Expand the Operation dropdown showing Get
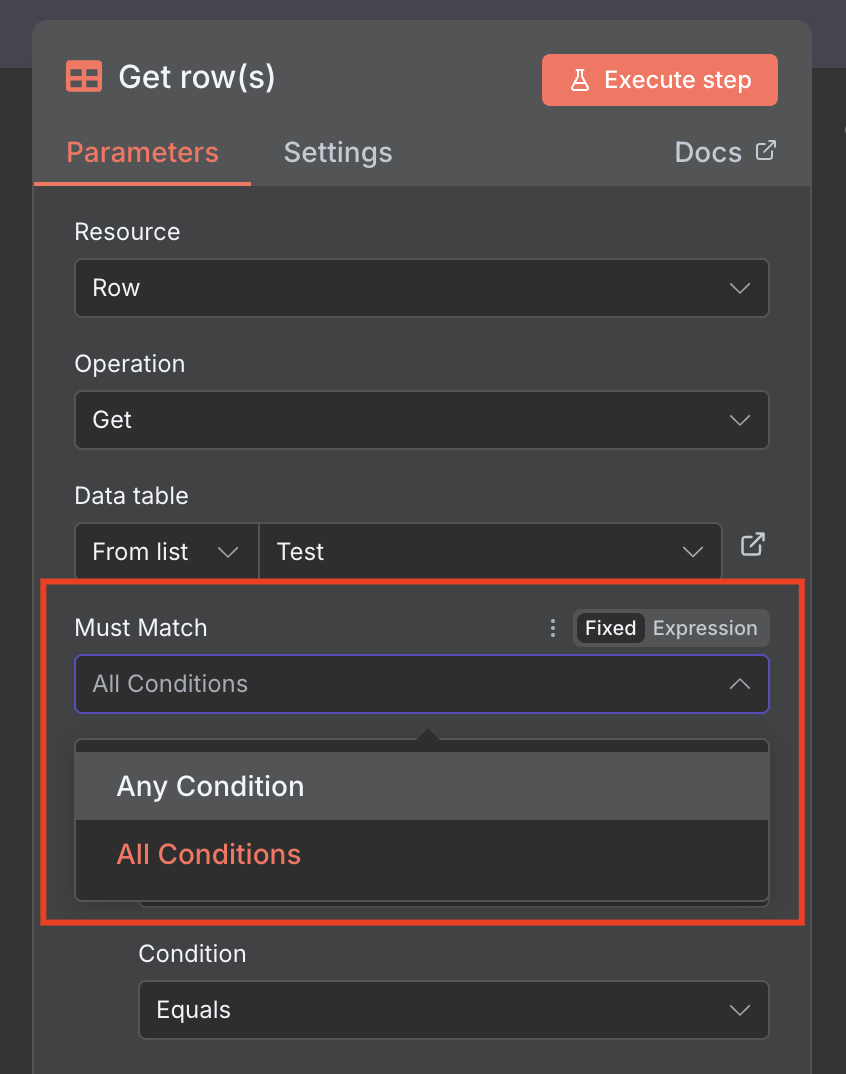The width and height of the screenshot is (846, 1074). tap(421, 420)
